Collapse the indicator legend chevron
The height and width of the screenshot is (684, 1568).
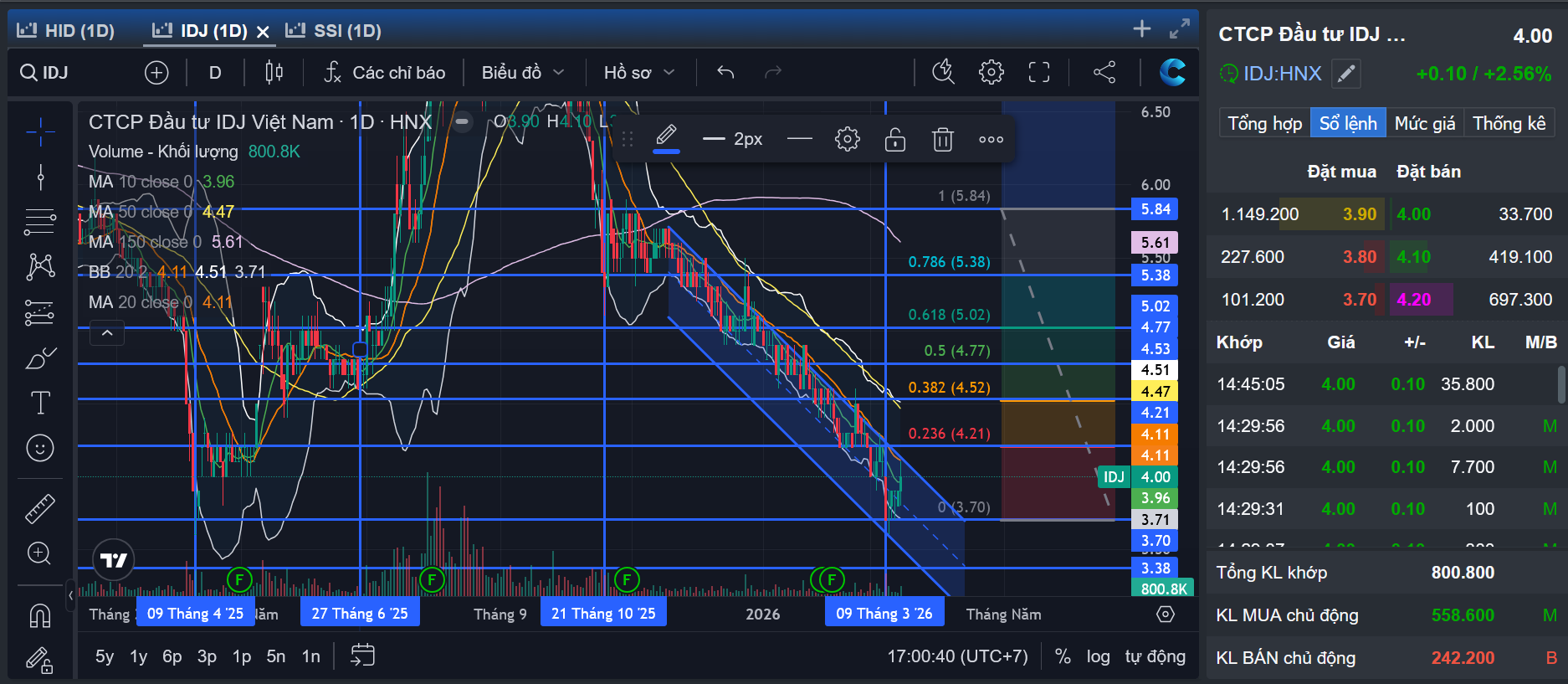107,333
